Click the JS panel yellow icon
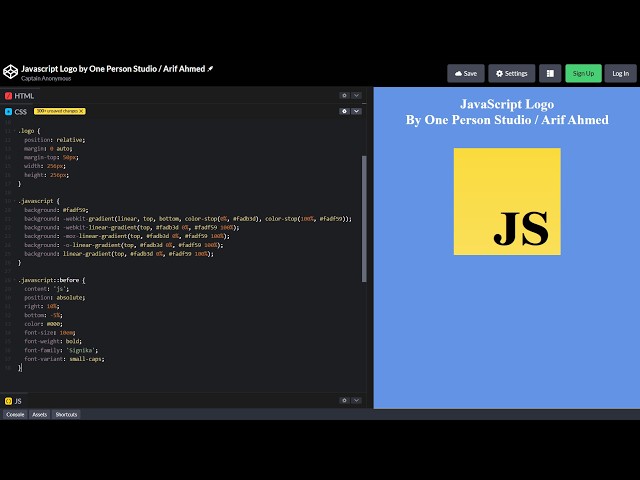Viewport: 640px width, 480px height. [8, 401]
